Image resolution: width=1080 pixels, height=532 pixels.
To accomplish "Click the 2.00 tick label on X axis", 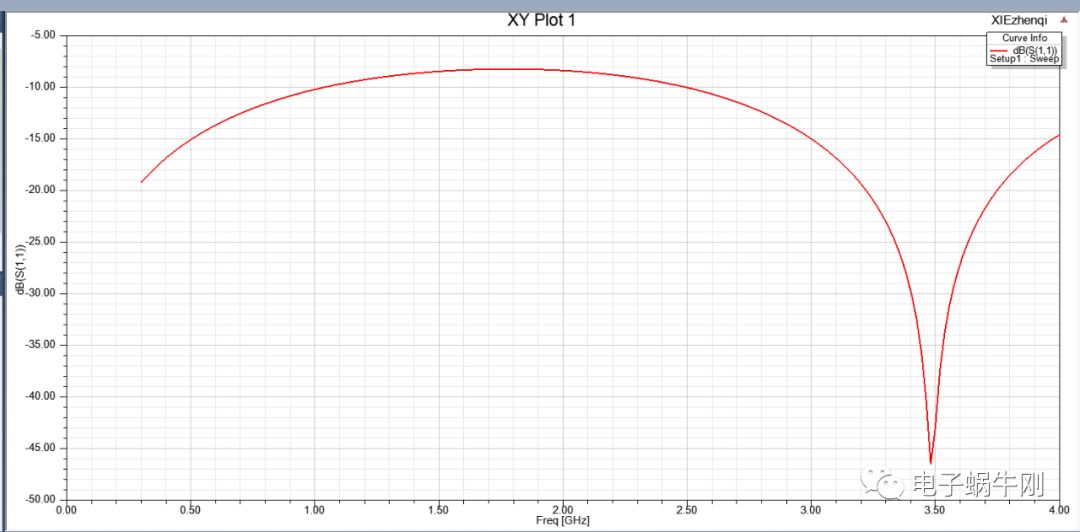I will point(562,510).
